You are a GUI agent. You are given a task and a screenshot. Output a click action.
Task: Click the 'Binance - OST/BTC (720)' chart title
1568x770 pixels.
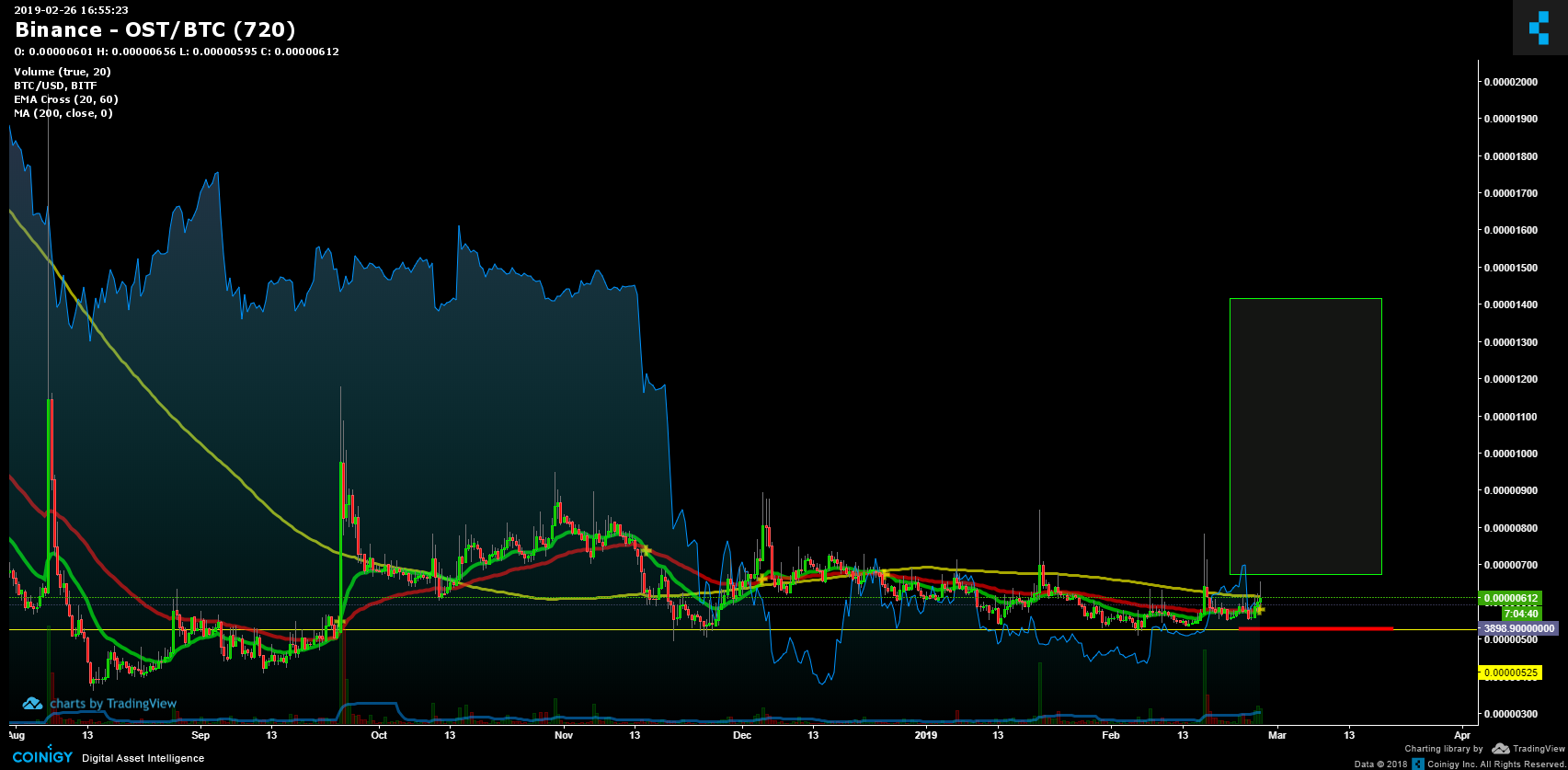pyautogui.click(x=155, y=30)
